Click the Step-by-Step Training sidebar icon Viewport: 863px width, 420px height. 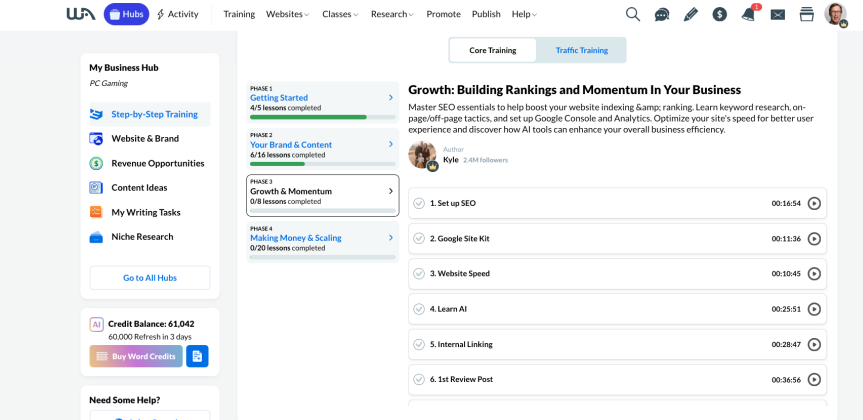coord(96,114)
